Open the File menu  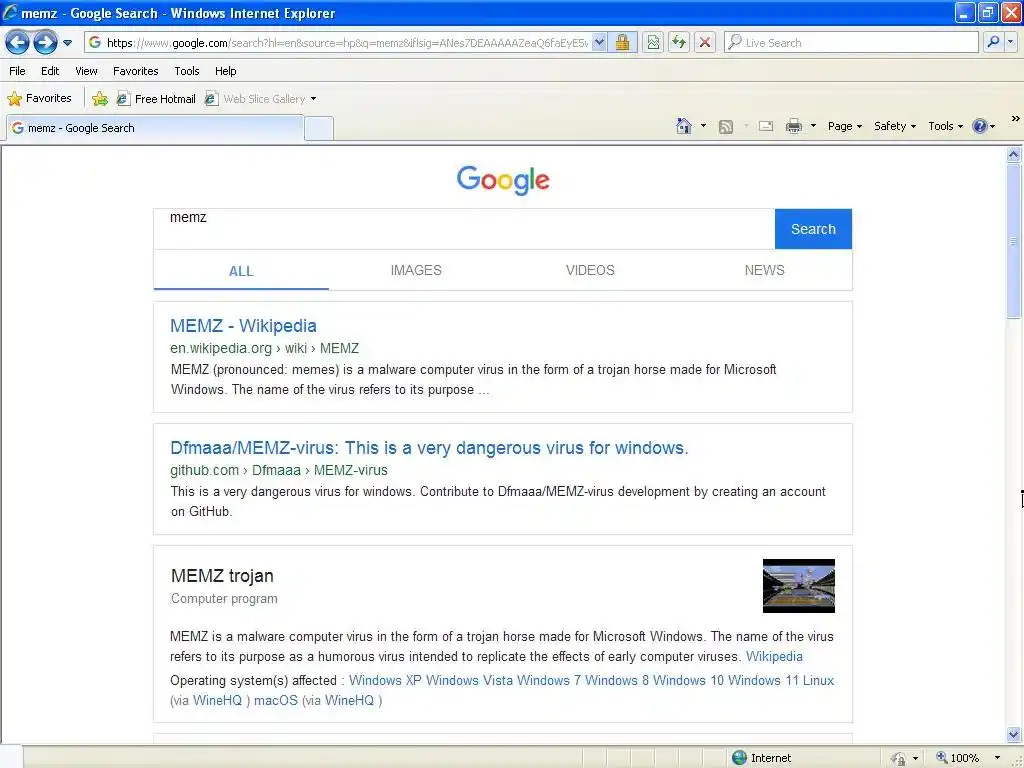pos(18,71)
